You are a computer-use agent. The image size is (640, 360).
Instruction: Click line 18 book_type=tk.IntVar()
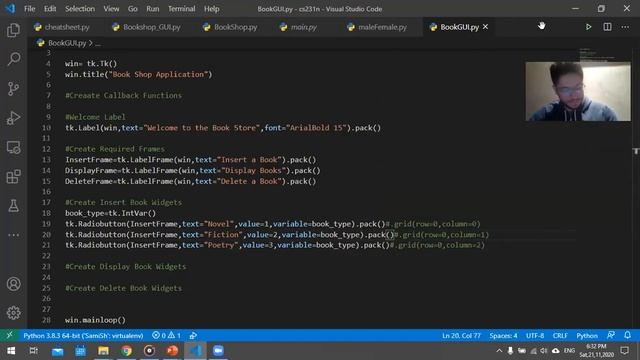click(110, 213)
